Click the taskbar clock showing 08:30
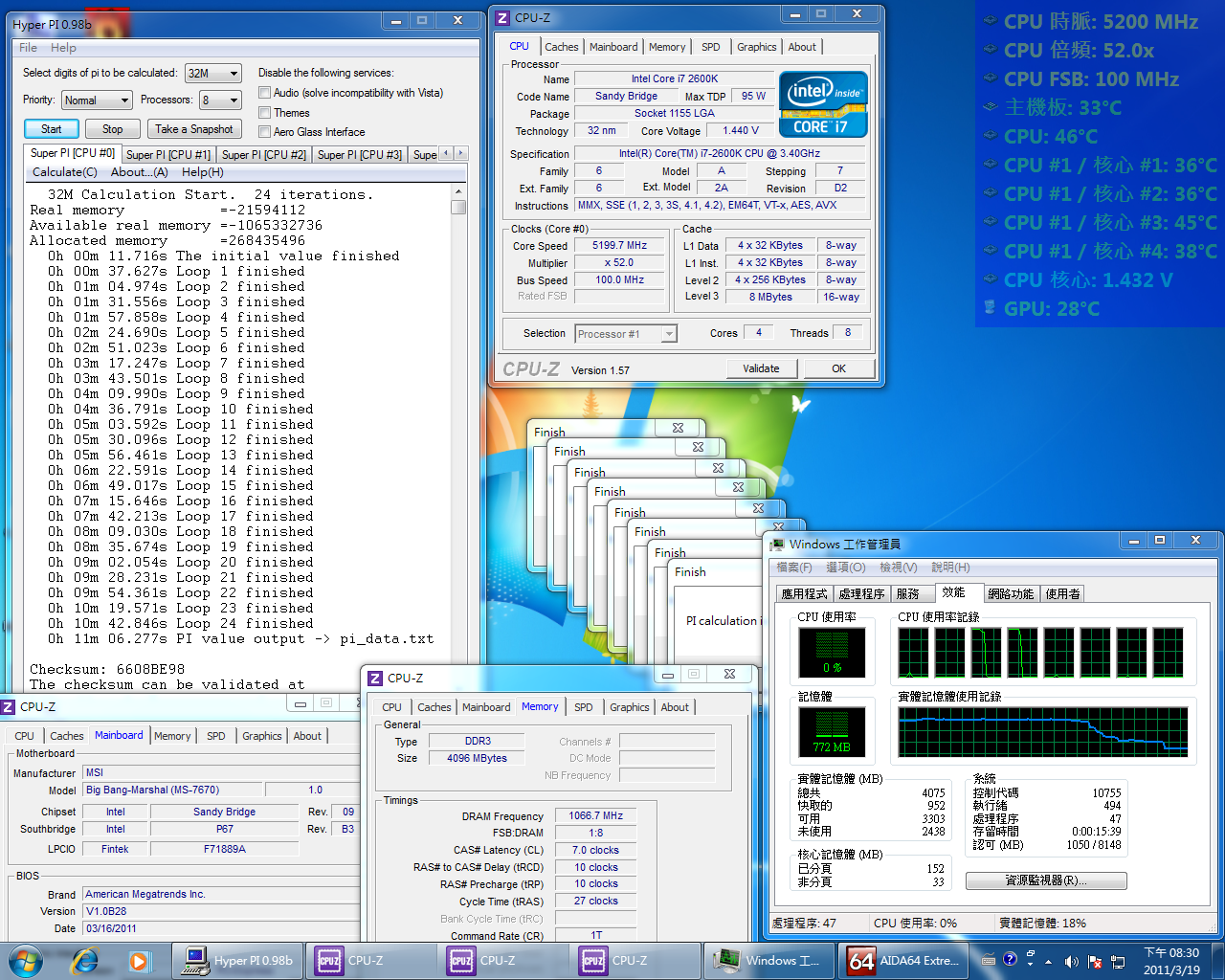 [x=1171, y=961]
